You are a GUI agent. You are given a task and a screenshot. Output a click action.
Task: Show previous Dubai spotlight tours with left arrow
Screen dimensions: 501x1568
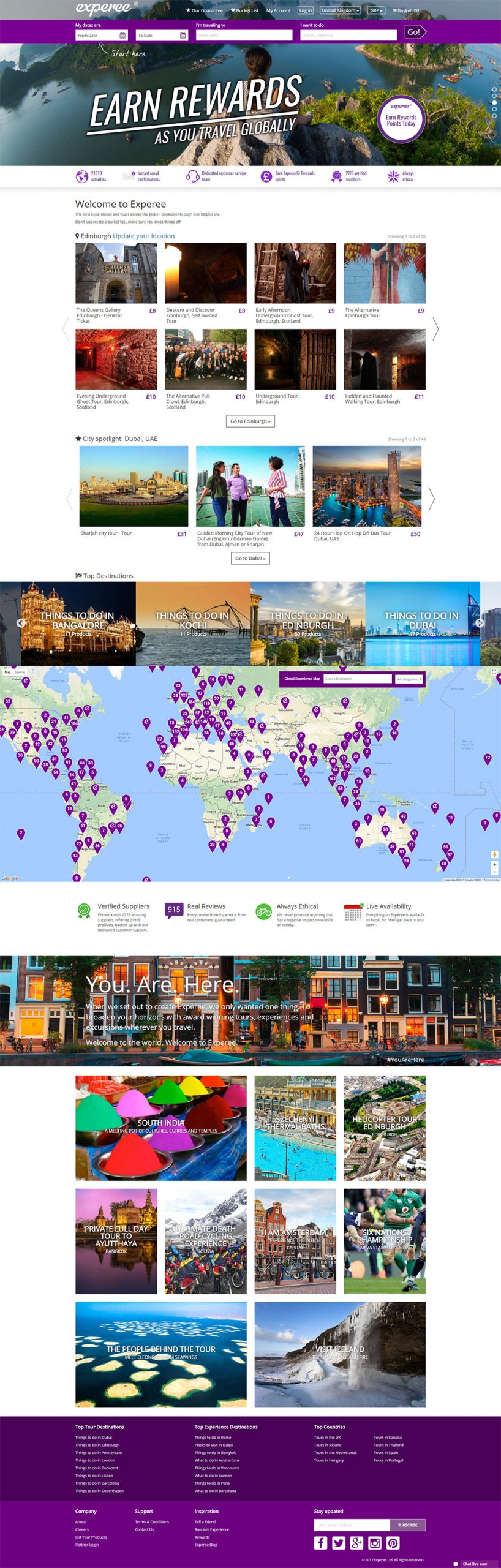[69, 499]
